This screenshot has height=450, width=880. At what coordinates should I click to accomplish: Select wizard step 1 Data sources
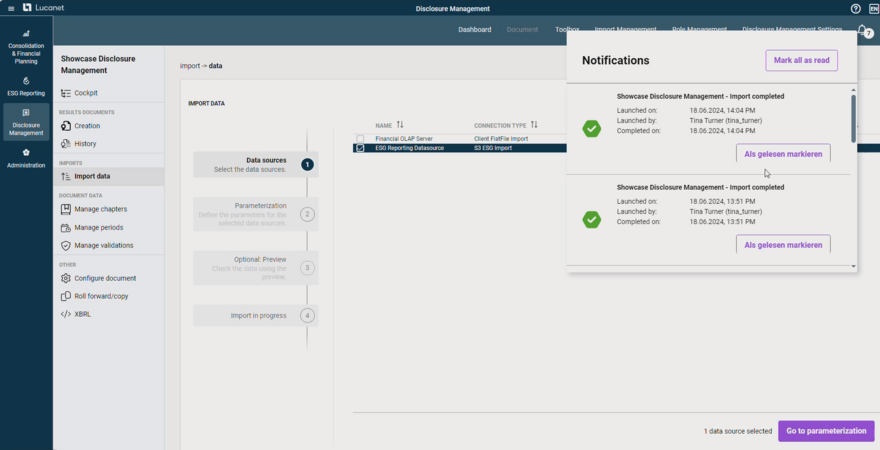point(256,164)
